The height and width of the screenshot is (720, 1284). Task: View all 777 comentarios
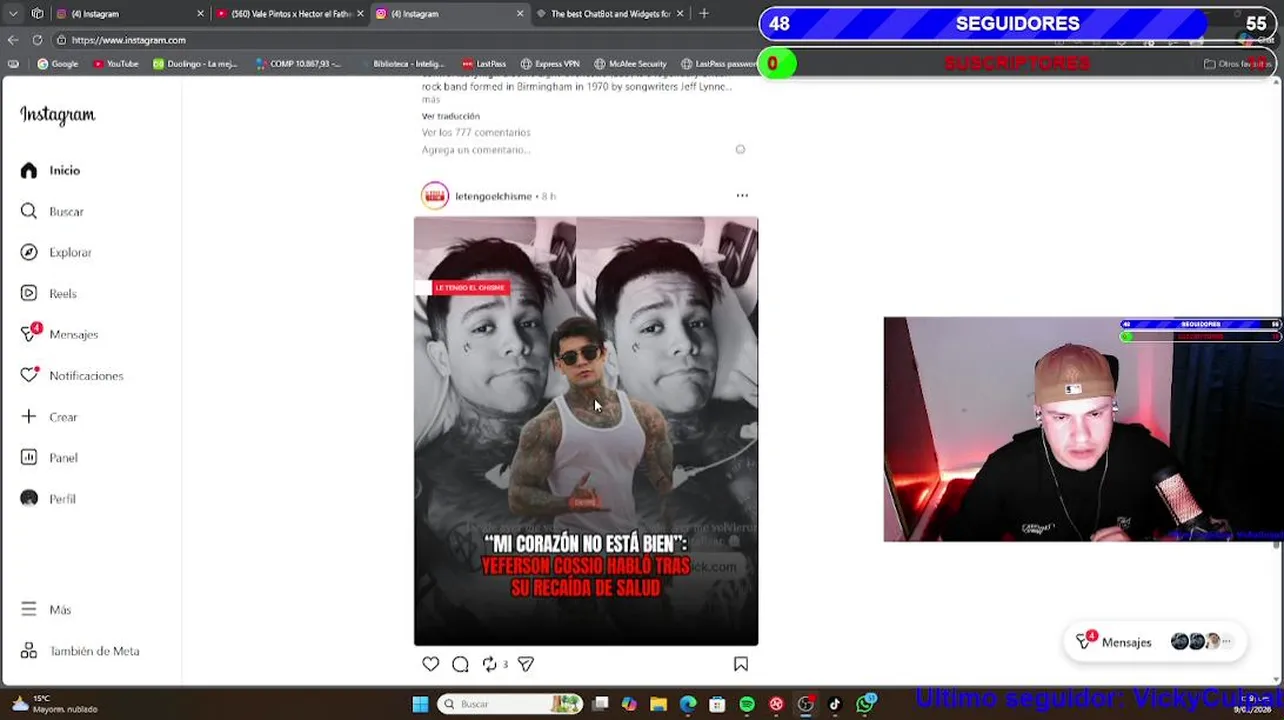point(476,132)
